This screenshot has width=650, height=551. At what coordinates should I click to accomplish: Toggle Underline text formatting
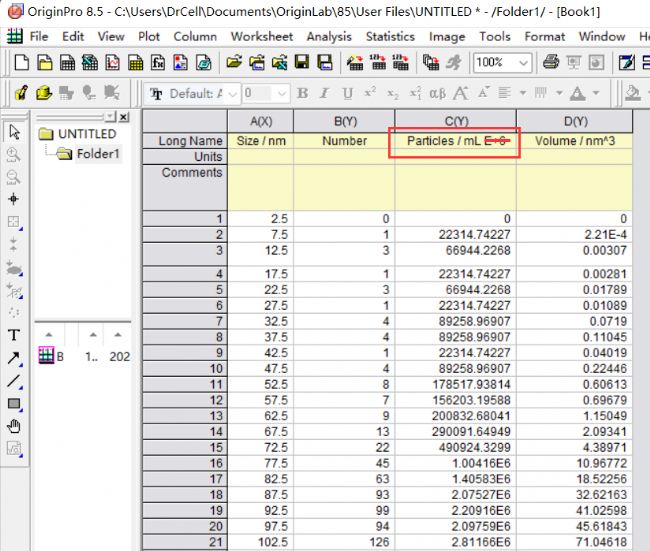347,94
